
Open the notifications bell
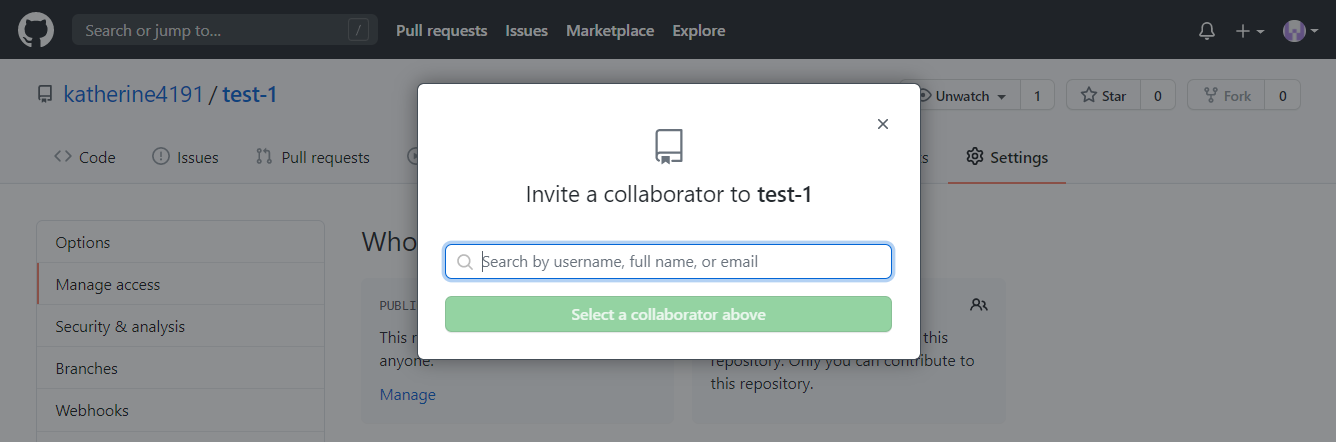coord(1207,31)
